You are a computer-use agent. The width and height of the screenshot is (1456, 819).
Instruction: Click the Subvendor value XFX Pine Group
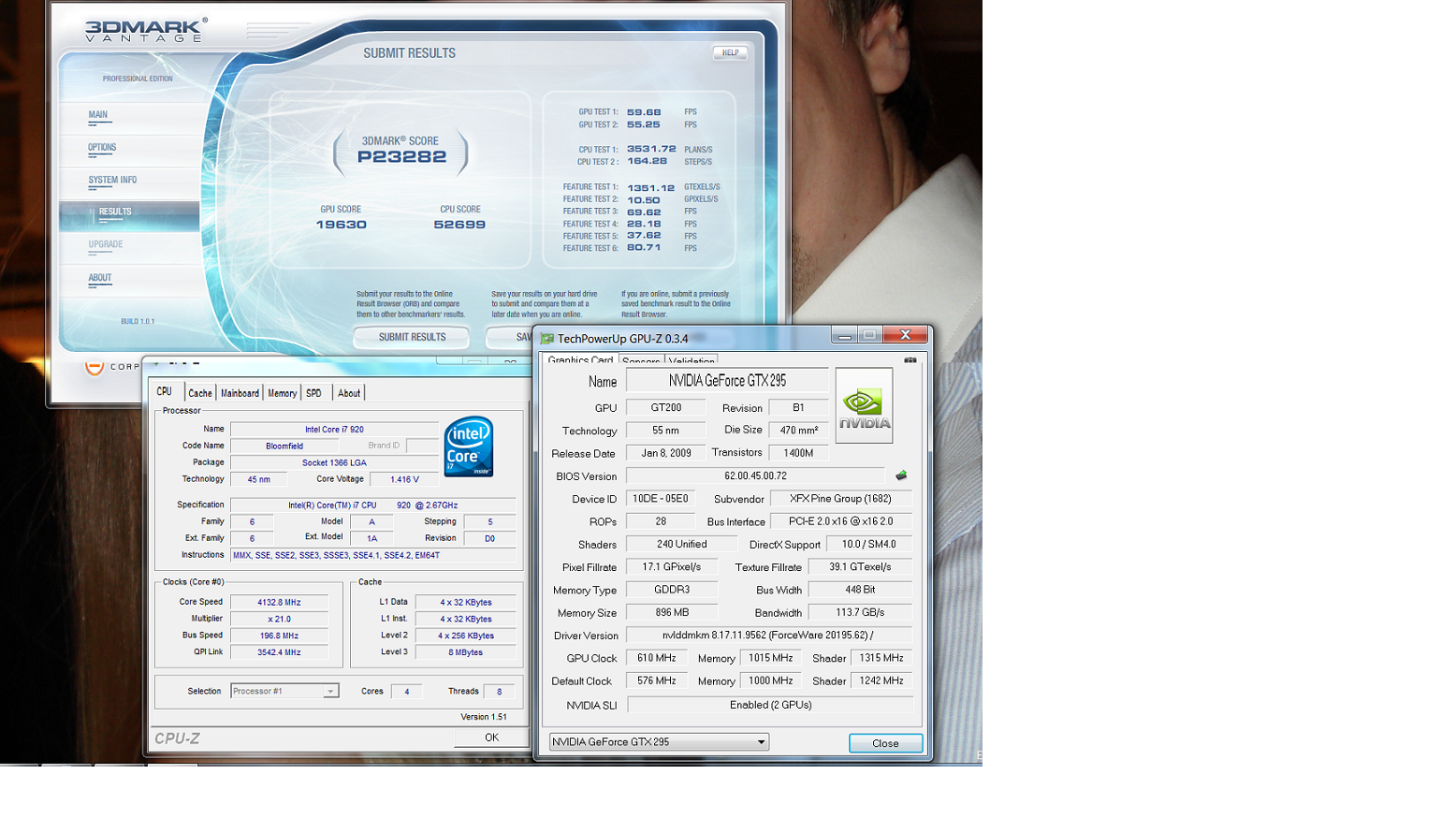pyautogui.click(x=841, y=499)
